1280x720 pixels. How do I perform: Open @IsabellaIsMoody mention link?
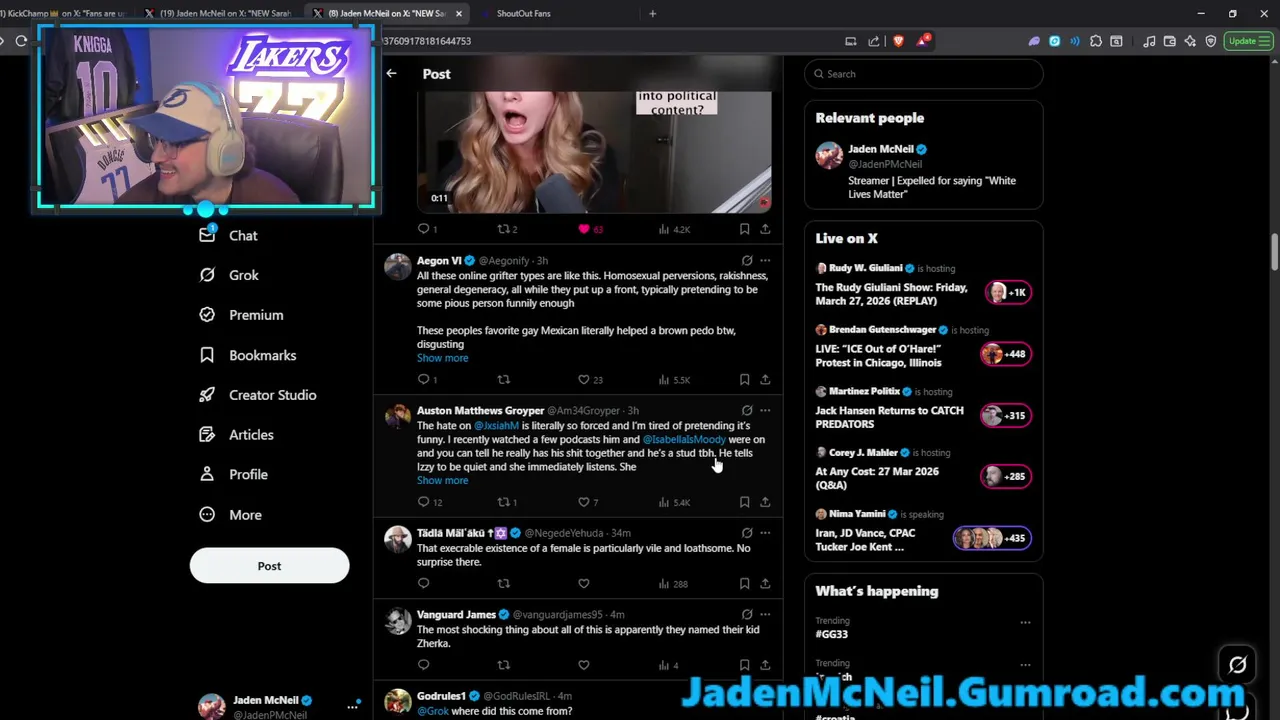[x=684, y=440]
